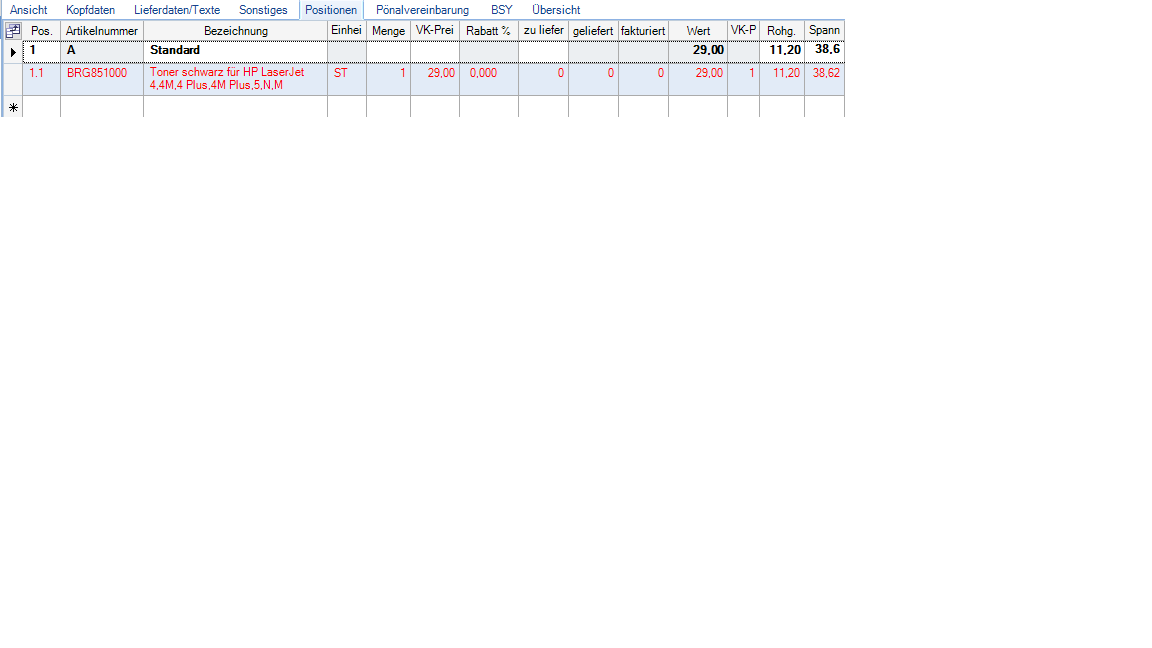
Task: Sort by the Wert column header
Action: click(698, 31)
